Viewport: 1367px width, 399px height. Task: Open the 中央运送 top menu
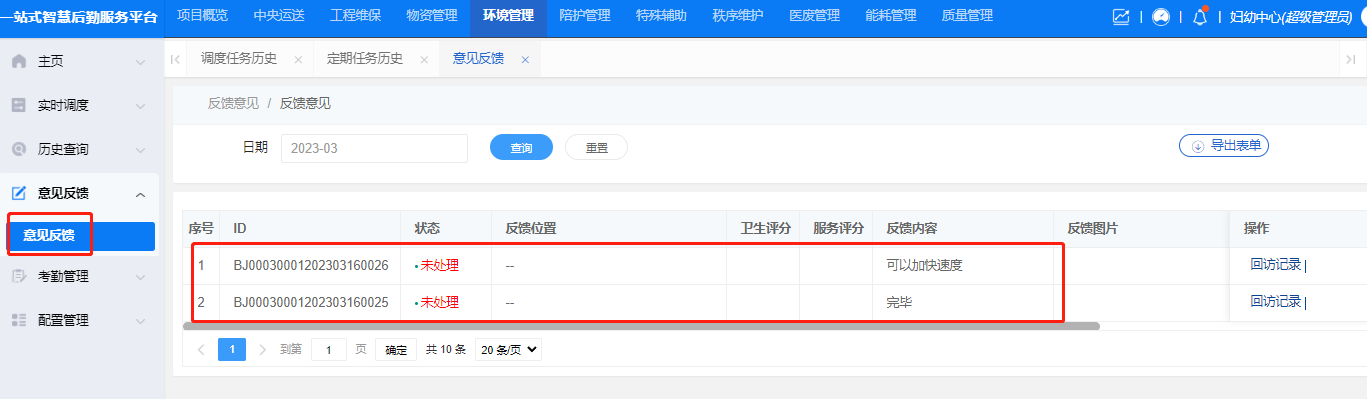[279, 16]
